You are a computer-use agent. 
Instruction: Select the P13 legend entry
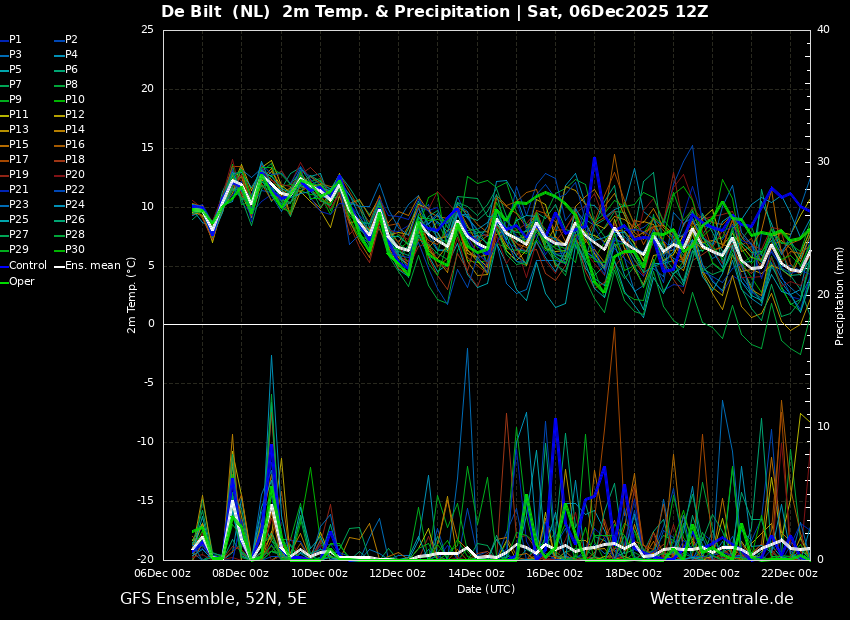click(x=18, y=130)
